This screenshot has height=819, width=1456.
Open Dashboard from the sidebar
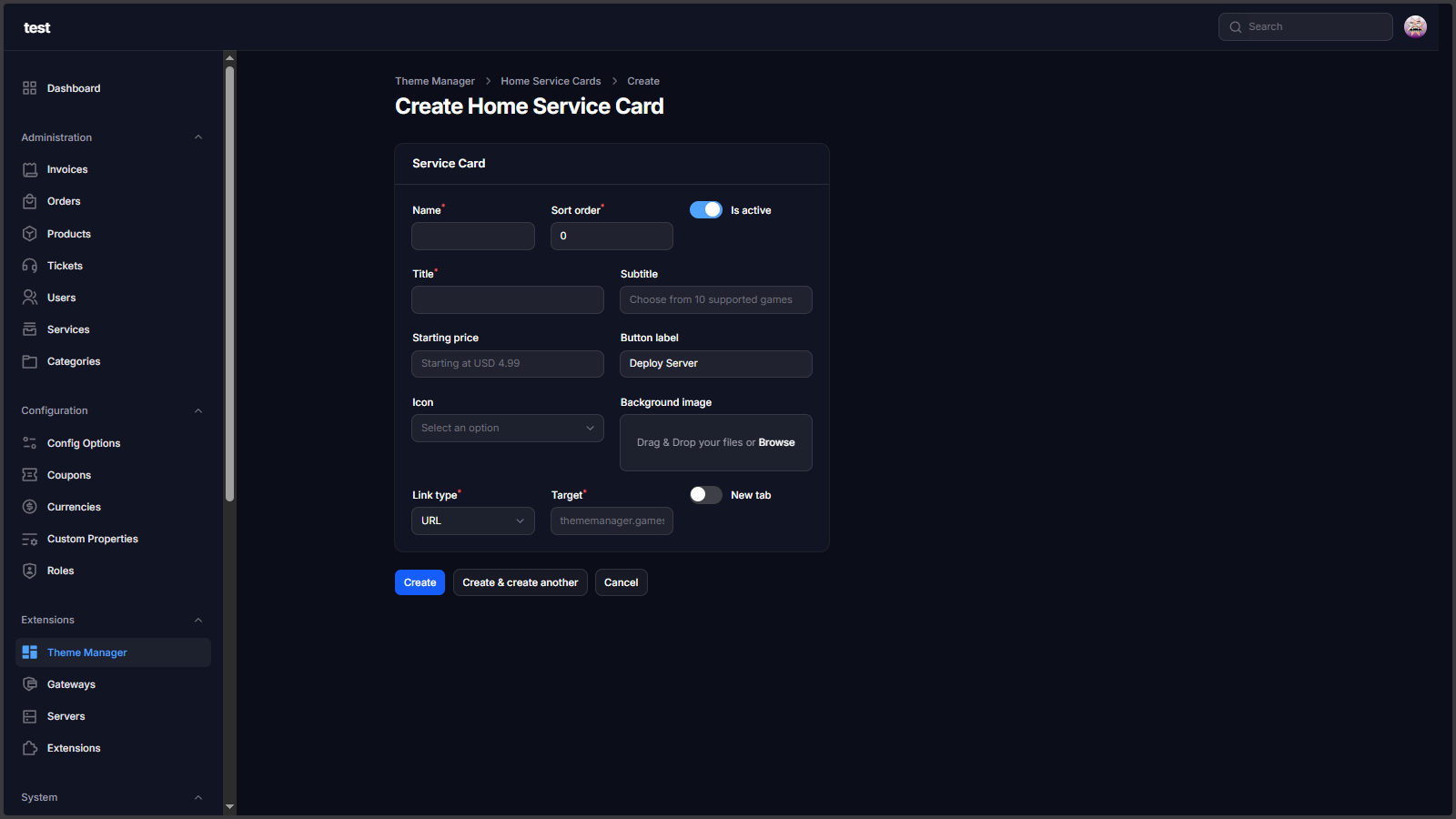pos(74,88)
